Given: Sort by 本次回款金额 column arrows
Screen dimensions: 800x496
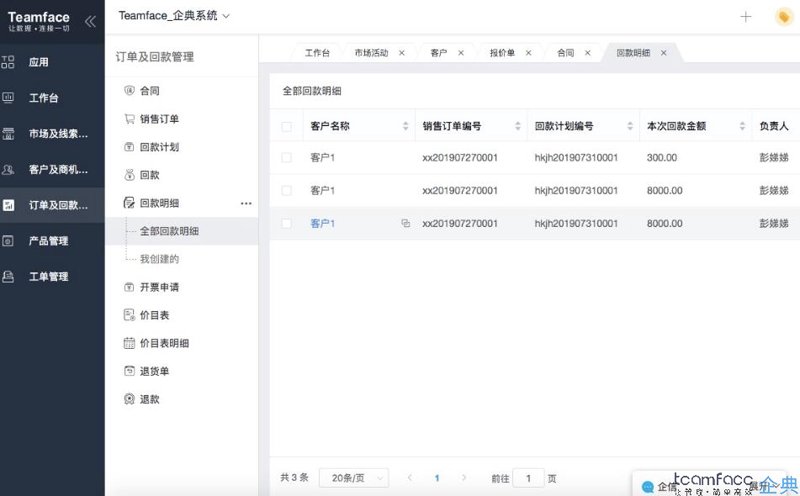Looking at the screenshot, I should click(x=742, y=126).
